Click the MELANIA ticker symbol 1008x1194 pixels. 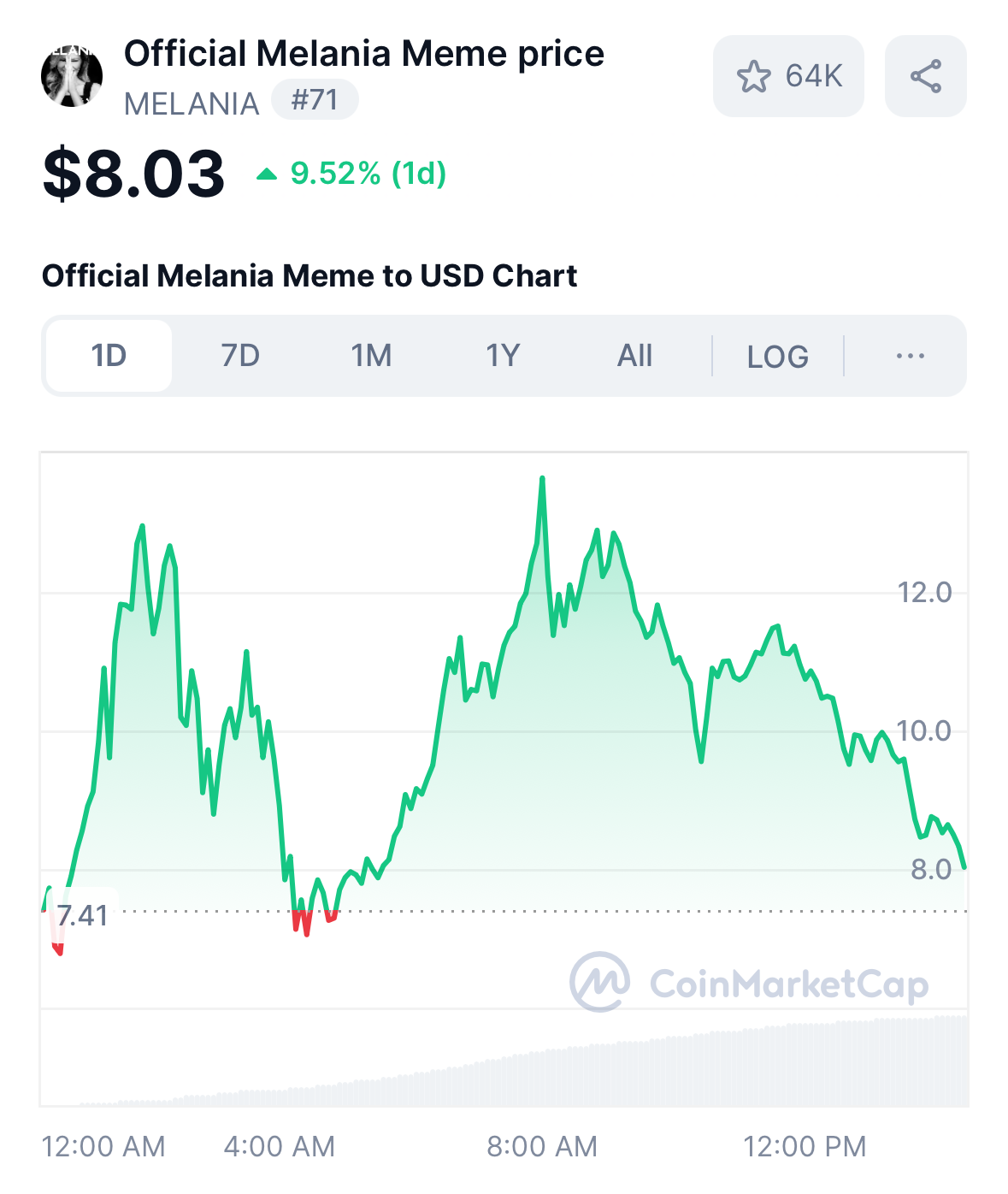192,103
